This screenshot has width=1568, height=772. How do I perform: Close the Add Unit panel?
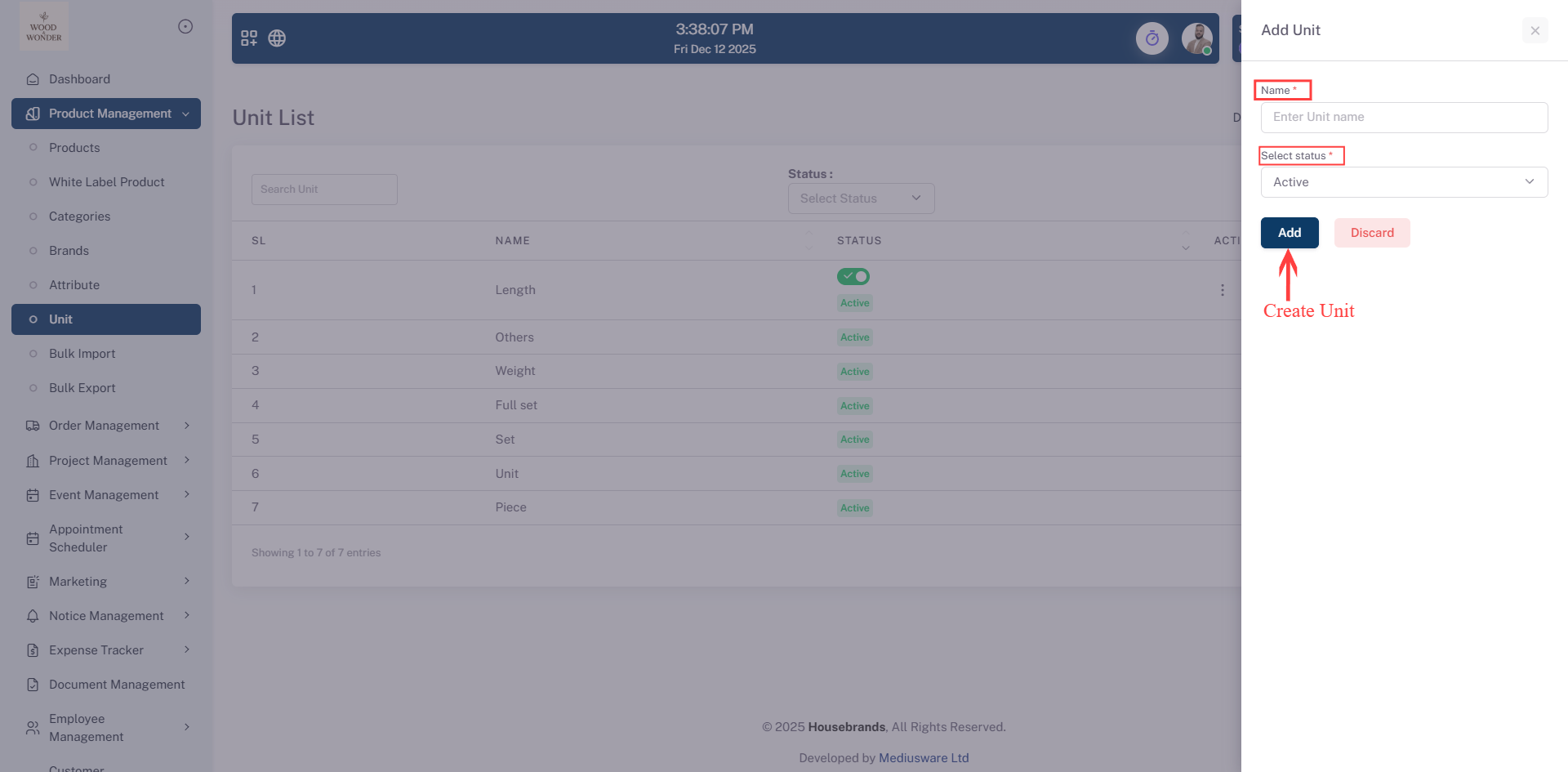[x=1535, y=31]
